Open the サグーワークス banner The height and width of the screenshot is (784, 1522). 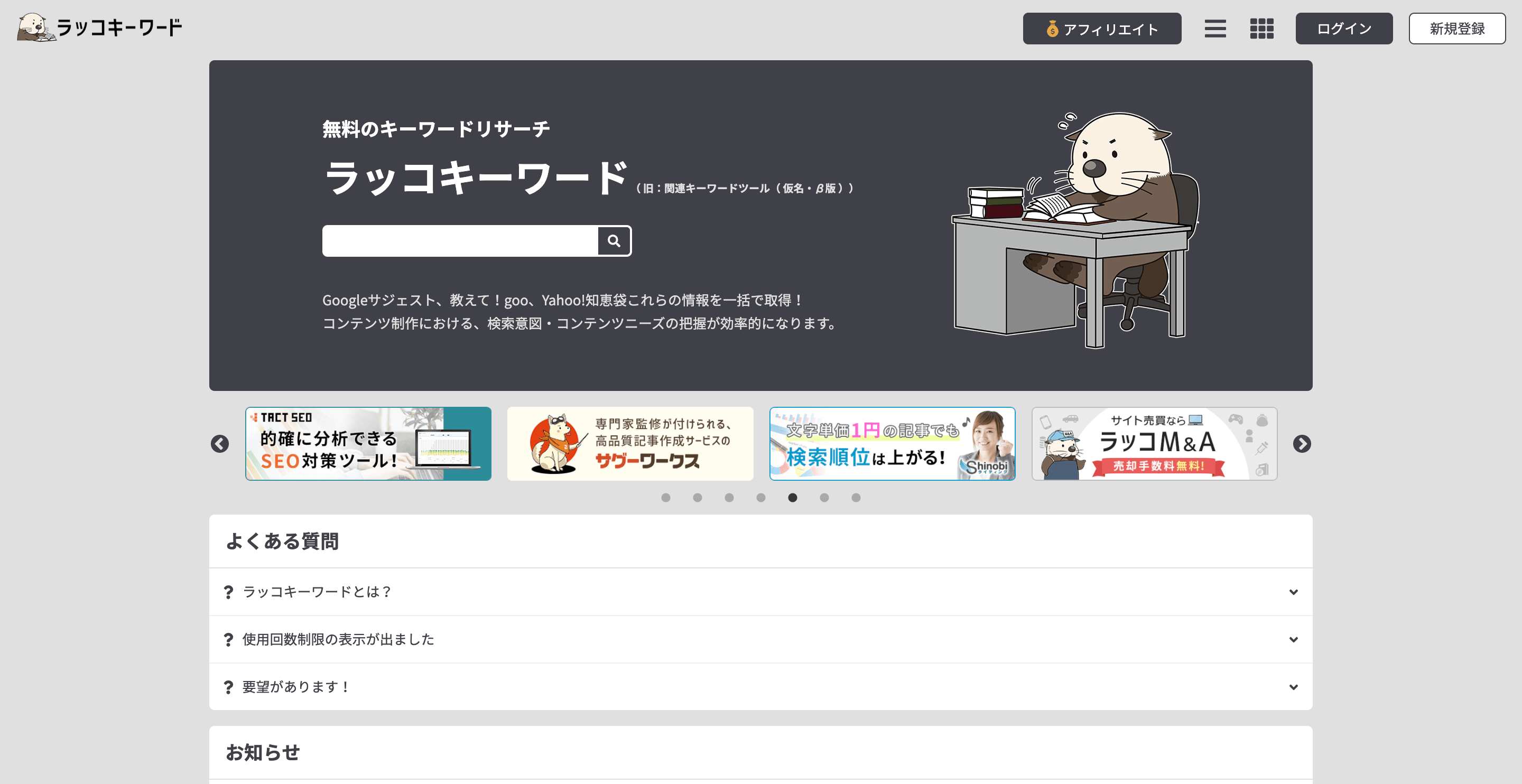point(630,443)
